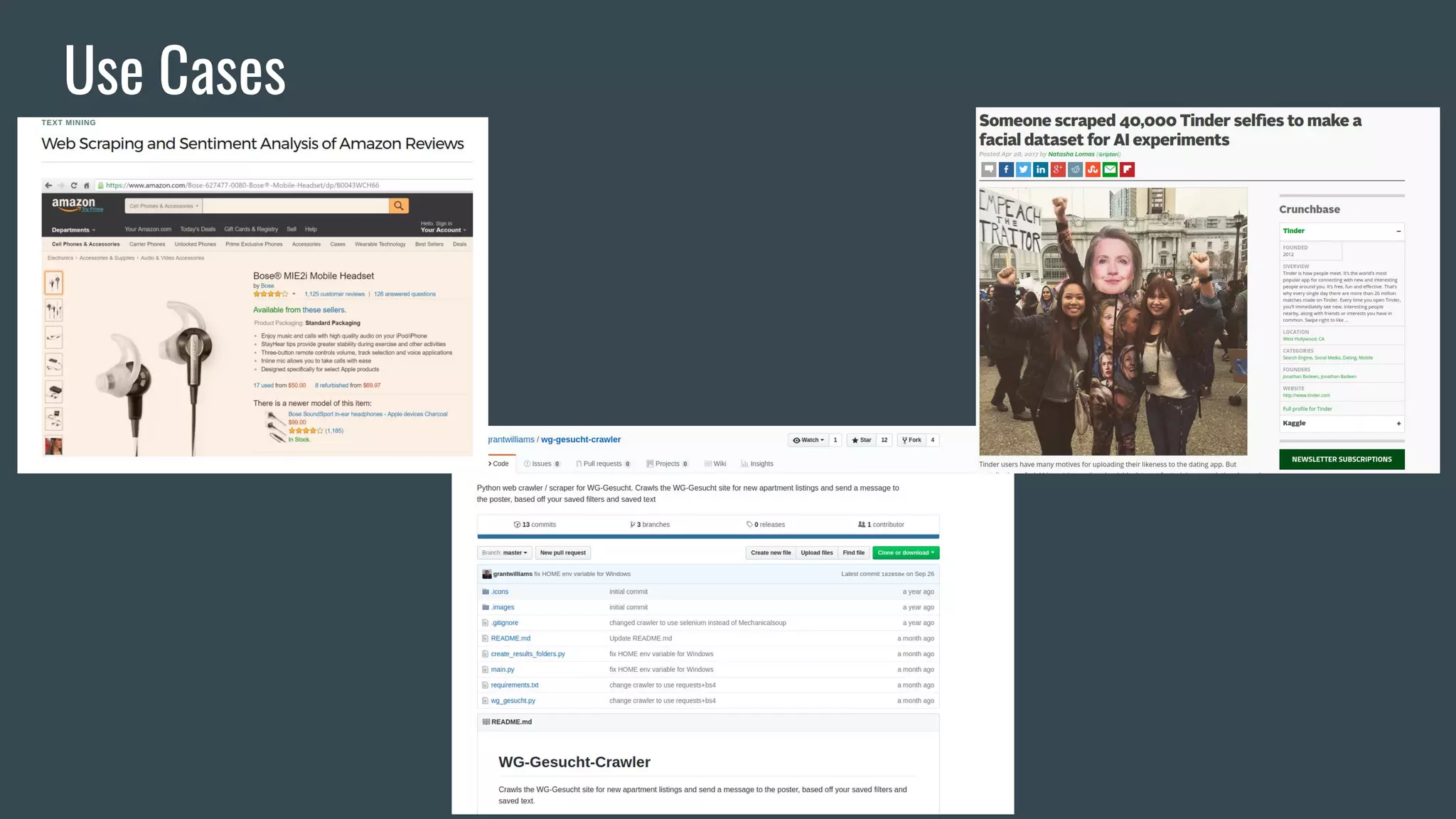1456x819 pixels.
Task: Open the wg_gesucht.py file
Action: tap(513, 700)
